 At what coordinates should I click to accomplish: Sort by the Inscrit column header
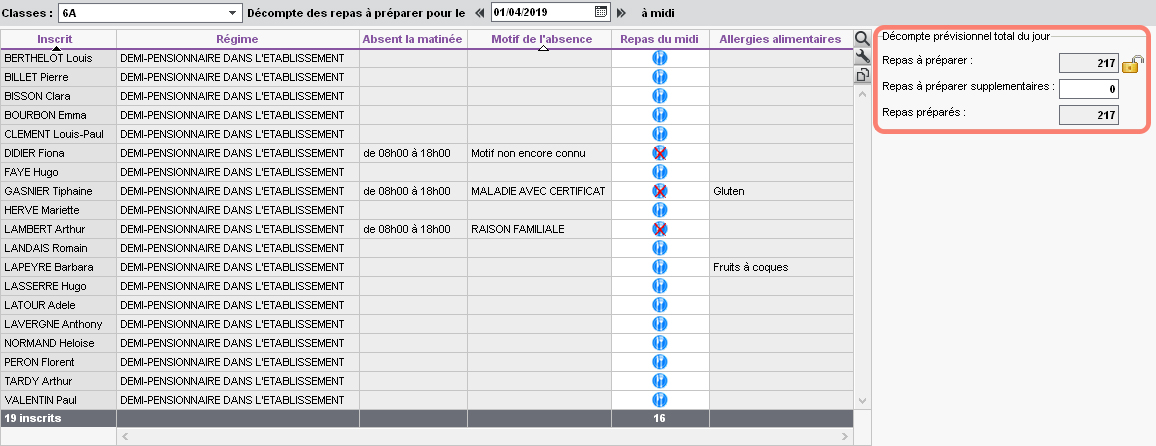(58, 39)
